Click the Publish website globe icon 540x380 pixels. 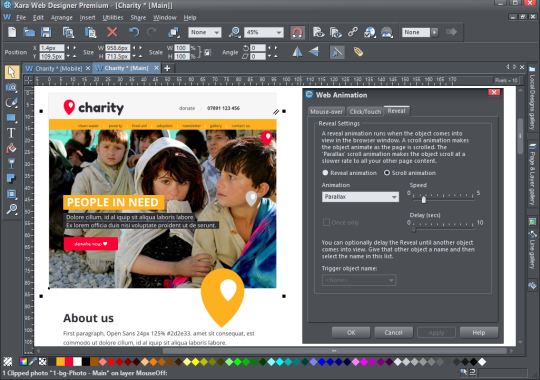370,32
